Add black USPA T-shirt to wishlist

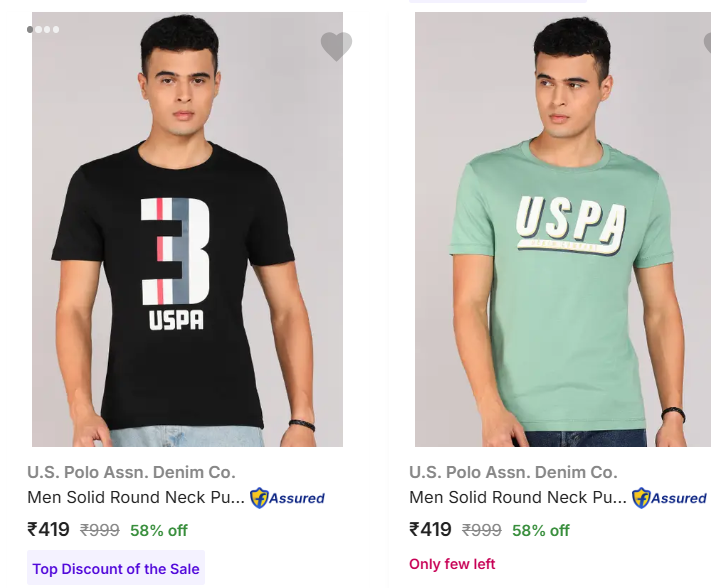point(336,46)
